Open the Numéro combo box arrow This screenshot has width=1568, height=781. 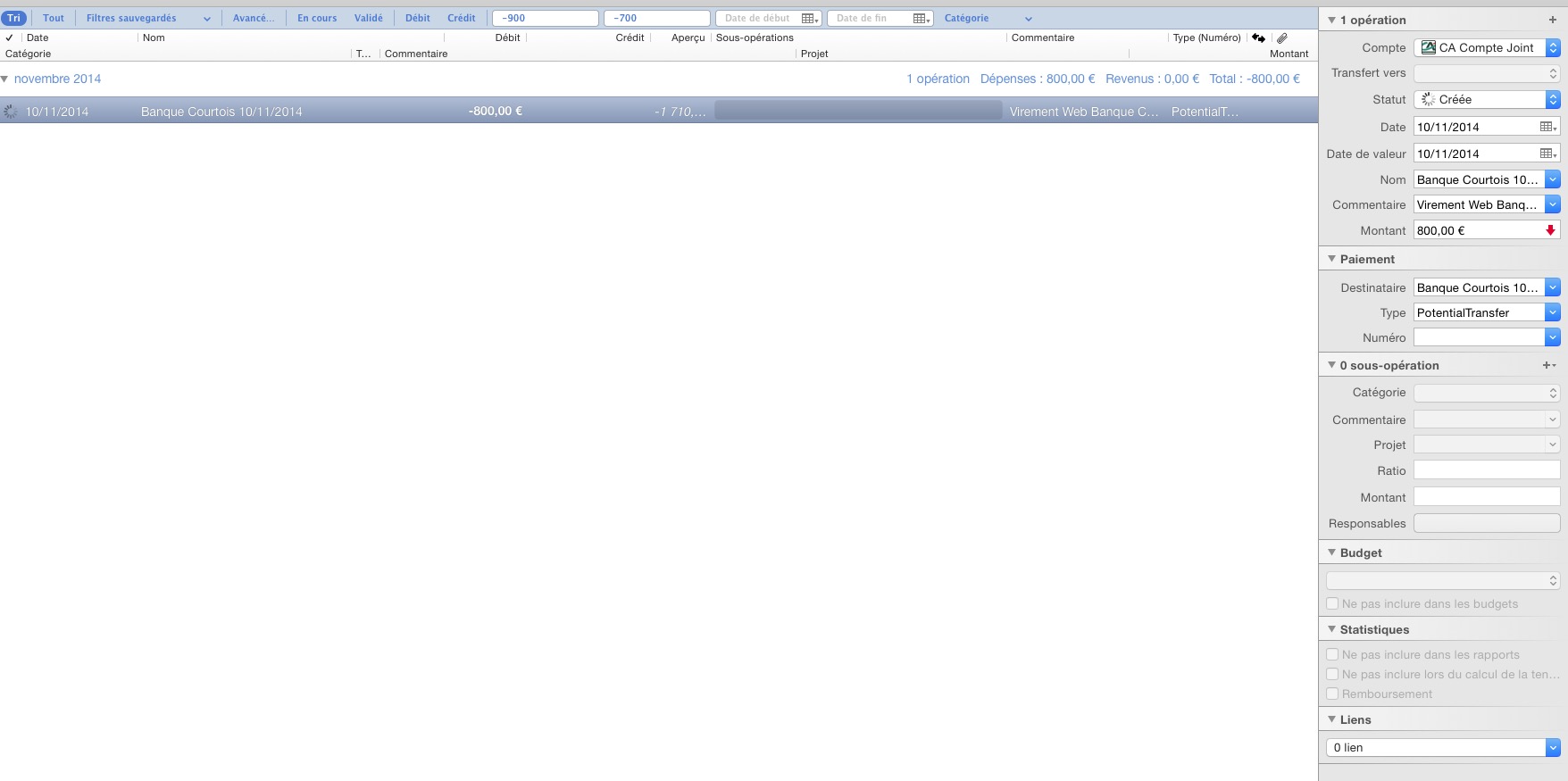tap(1553, 337)
